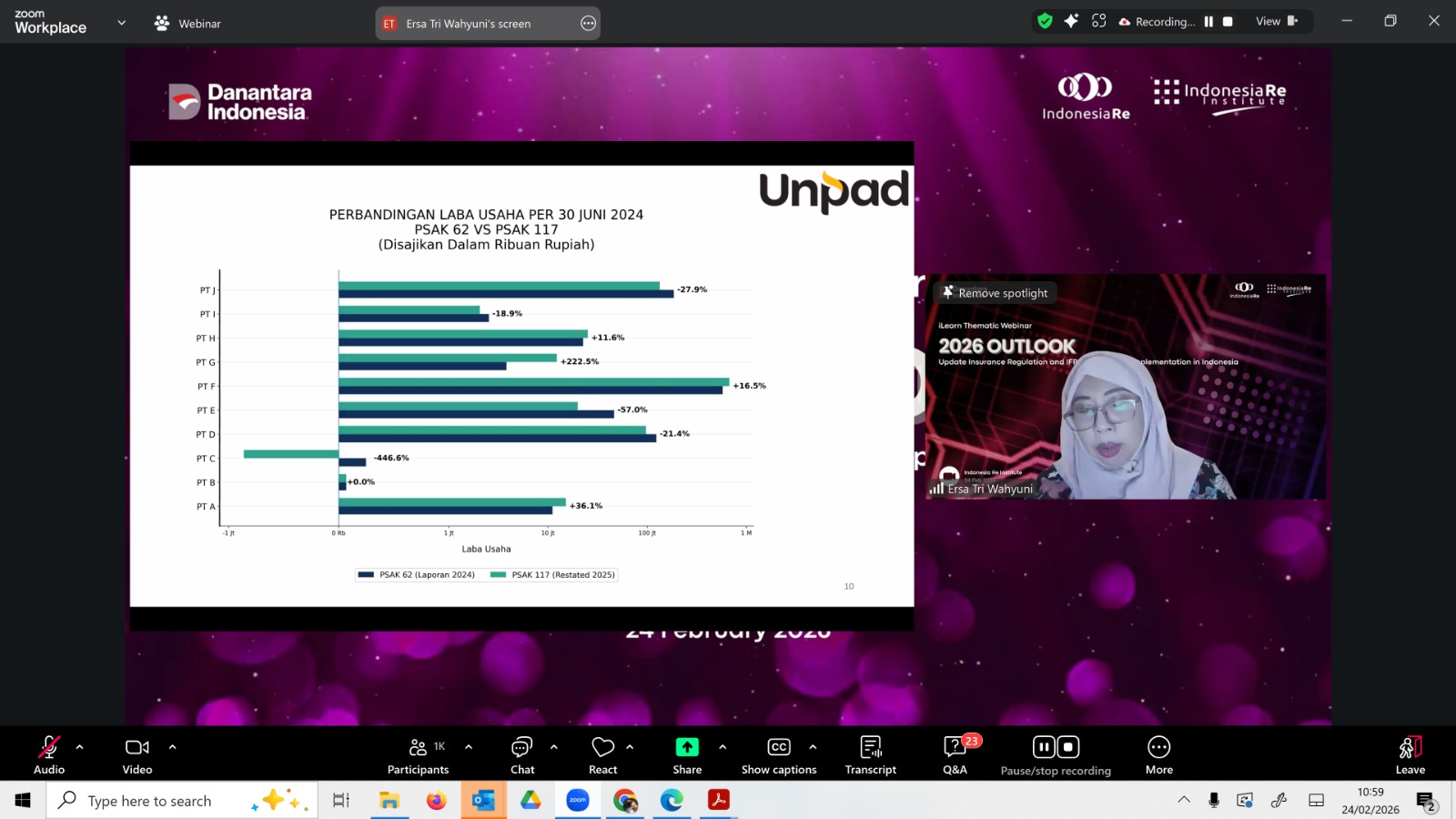Viewport: 1456px width, 819px height.
Task: Select Ersa Tri Wahyuni's screen tab
Action: 468,24
